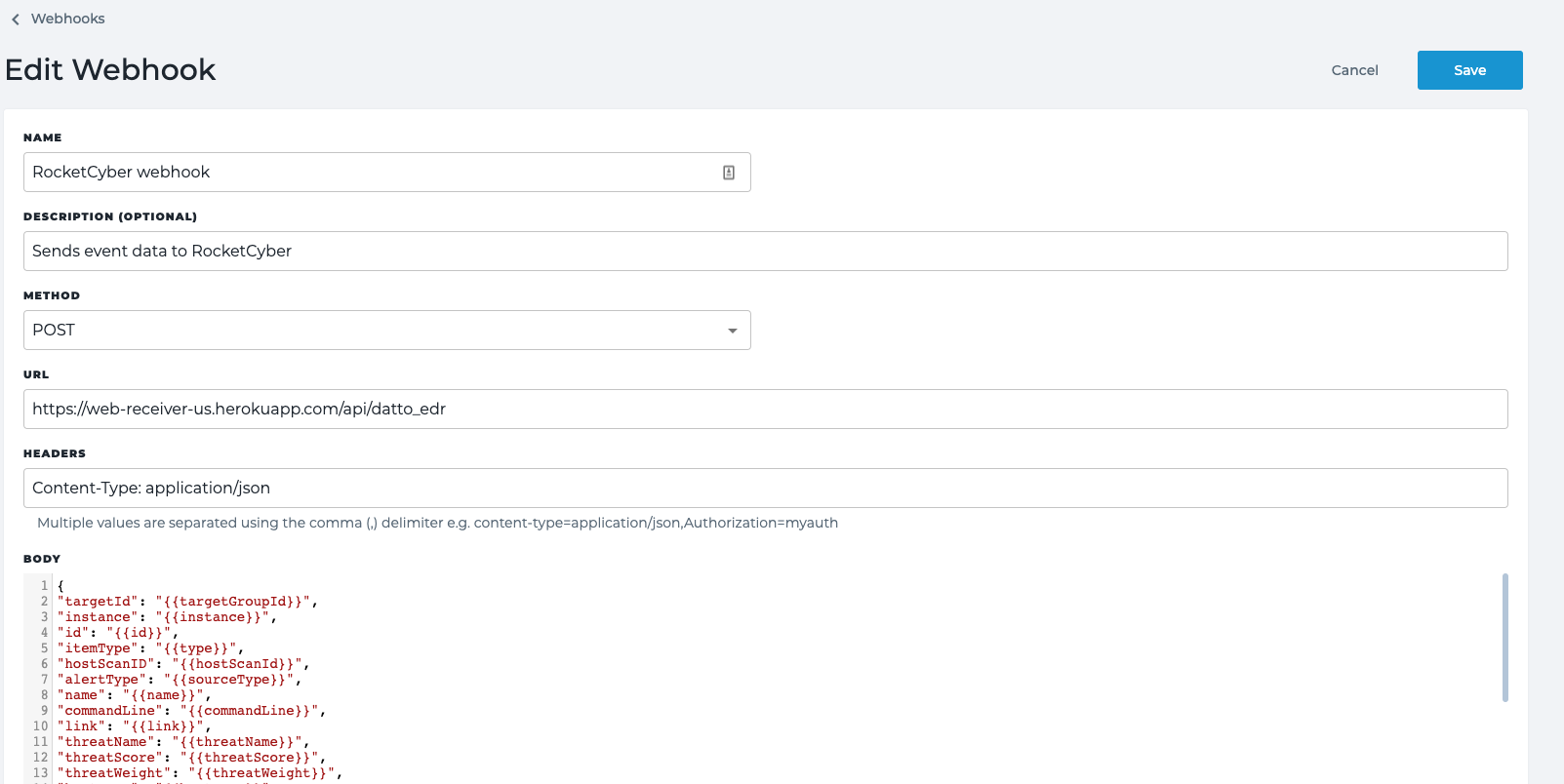Screen dimensions: 1564x784
Task: Focus the Name field containing RocketCyber webhook
Action: click(x=371, y=173)
